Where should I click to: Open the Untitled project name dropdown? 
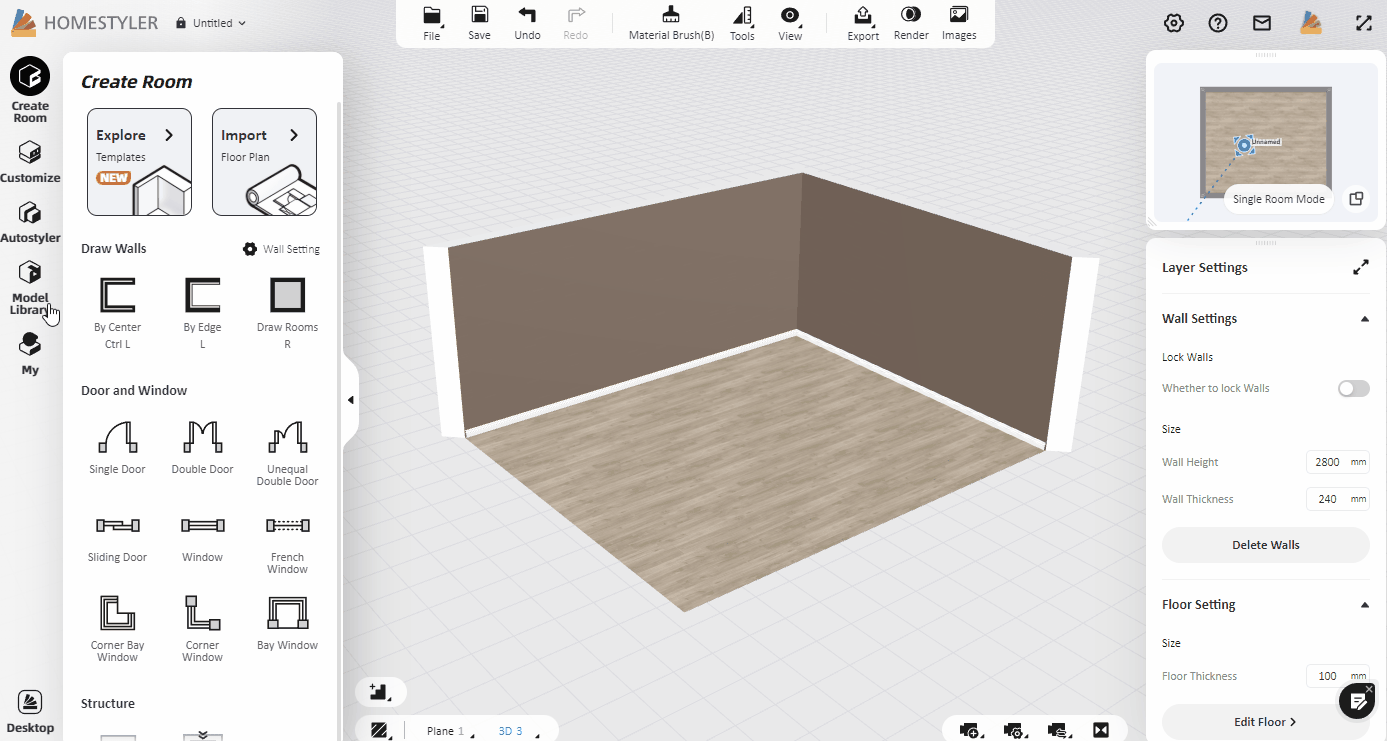[212, 23]
